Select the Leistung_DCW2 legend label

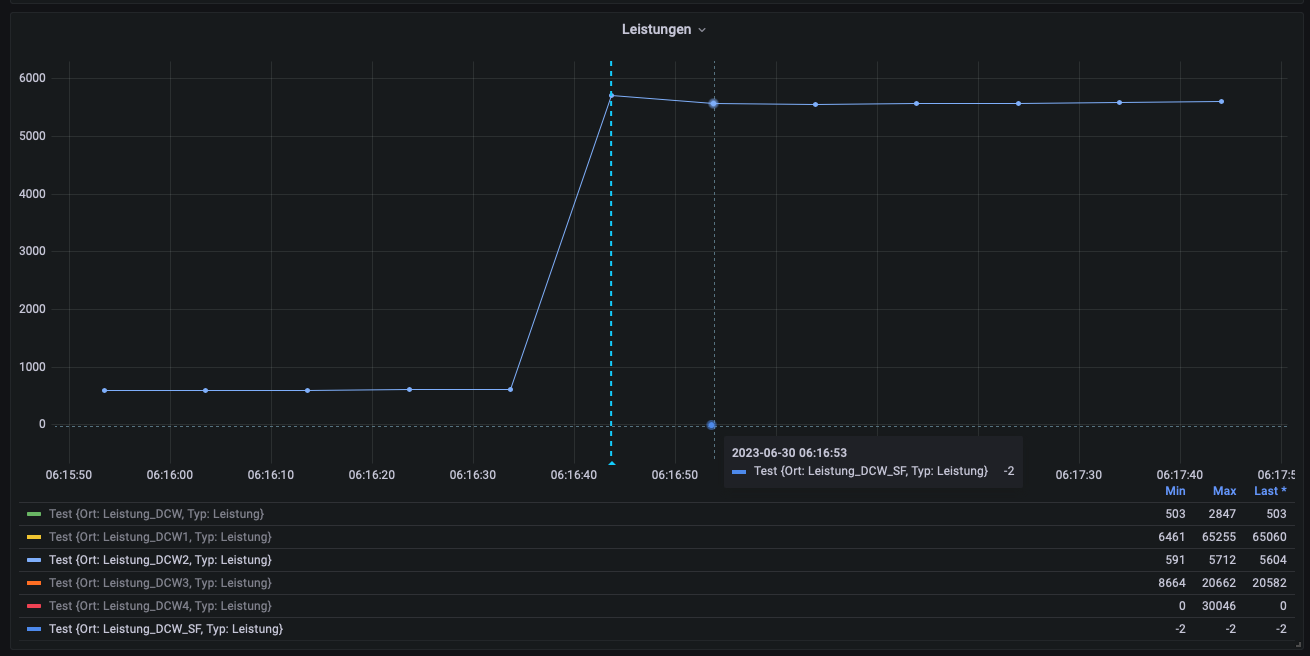pyautogui.click(x=159, y=560)
